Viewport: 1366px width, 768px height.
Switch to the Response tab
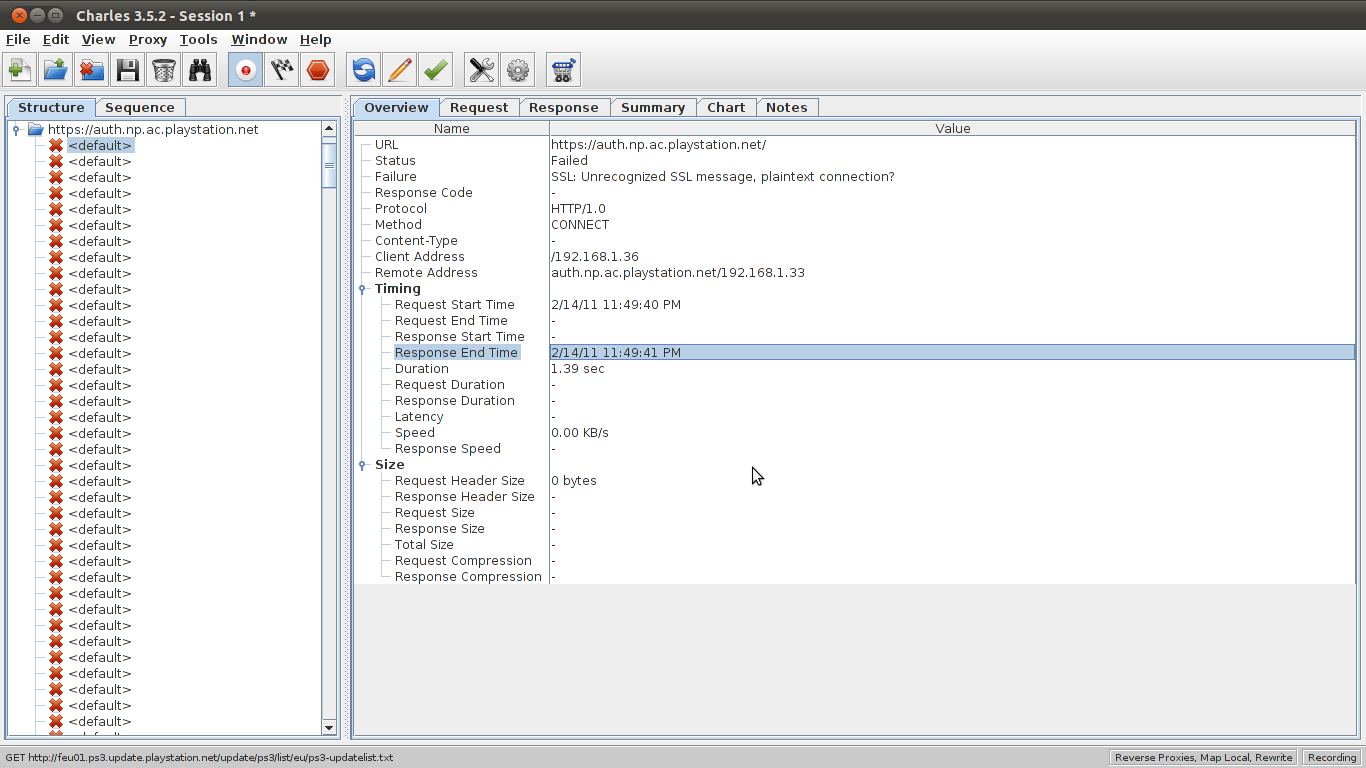coord(563,108)
